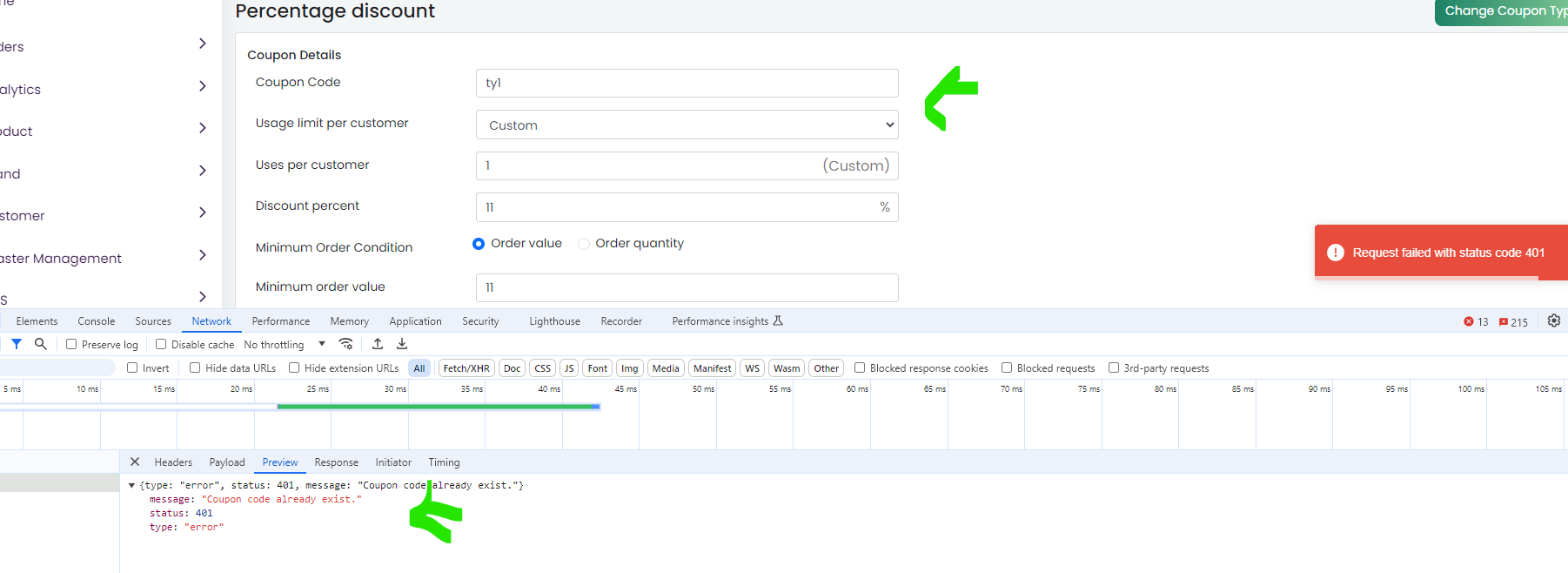The height and width of the screenshot is (573, 1568).
Task: View the request Payload tab
Action: [227, 462]
